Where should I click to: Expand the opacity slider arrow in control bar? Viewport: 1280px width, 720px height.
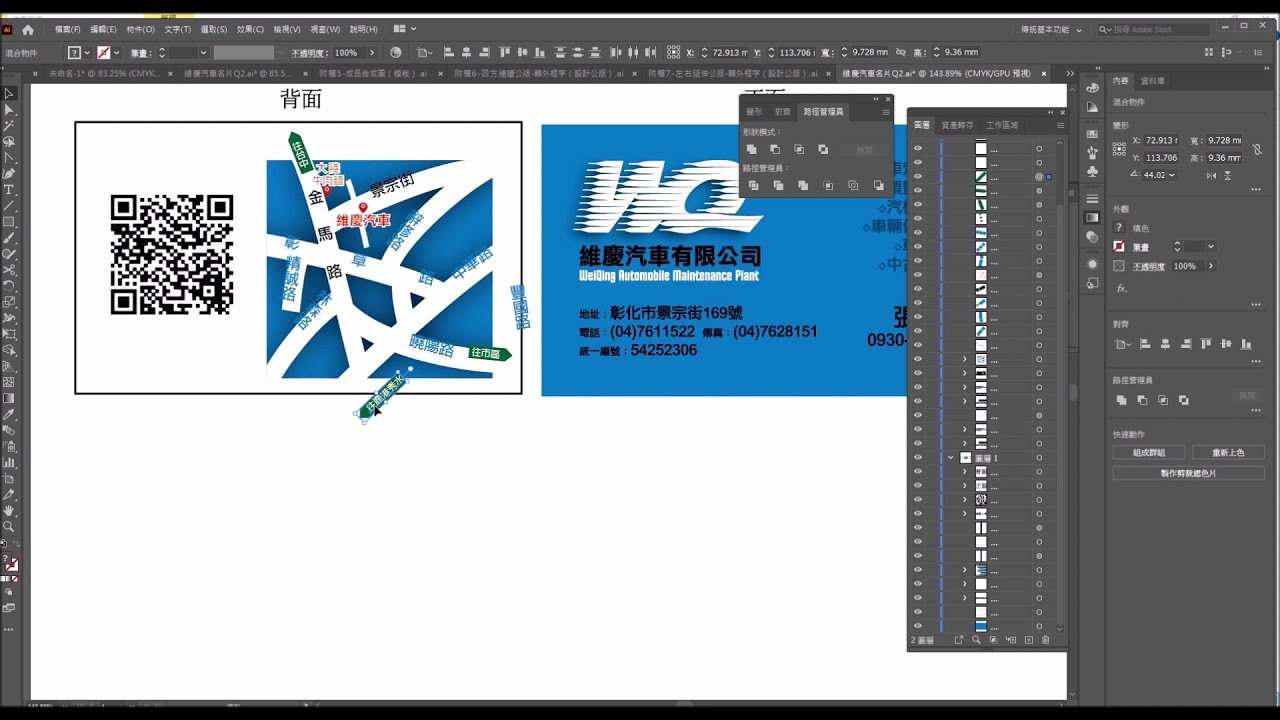pyautogui.click(x=373, y=53)
